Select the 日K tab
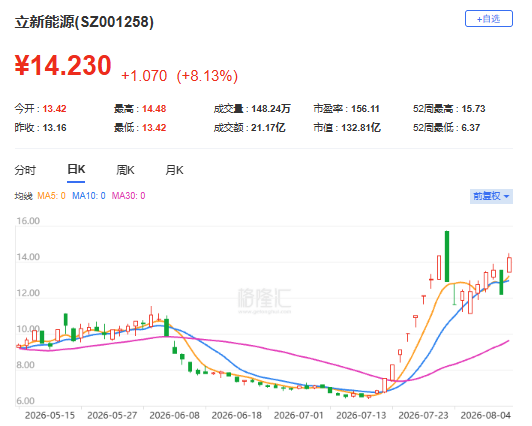This screenshot has width=532, height=426. [76, 169]
